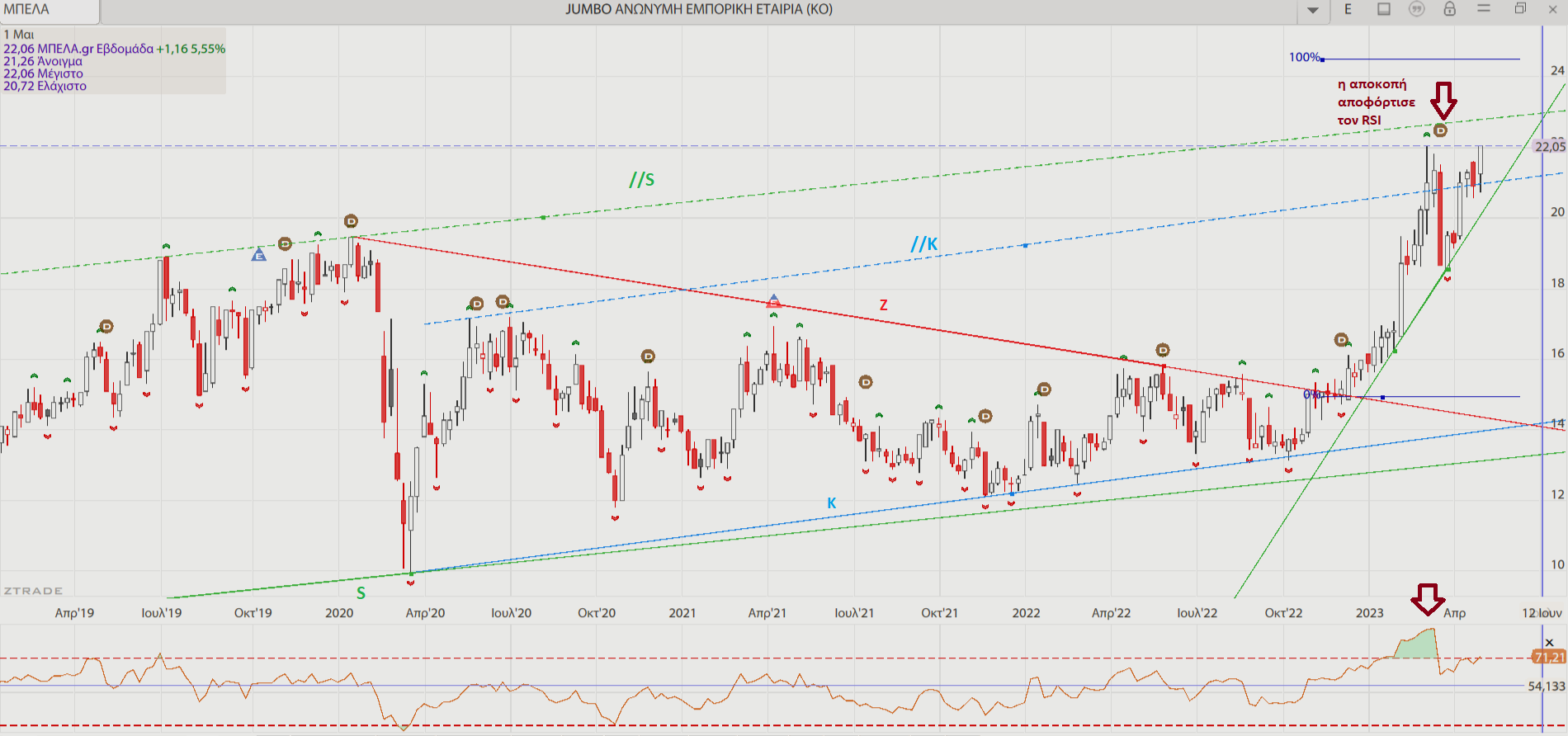The width and height of the screenshot is (1568, 736).
Task: Select the green shaded RSI overbought area
Action: pyautogui.click(x=1418, y=645)
